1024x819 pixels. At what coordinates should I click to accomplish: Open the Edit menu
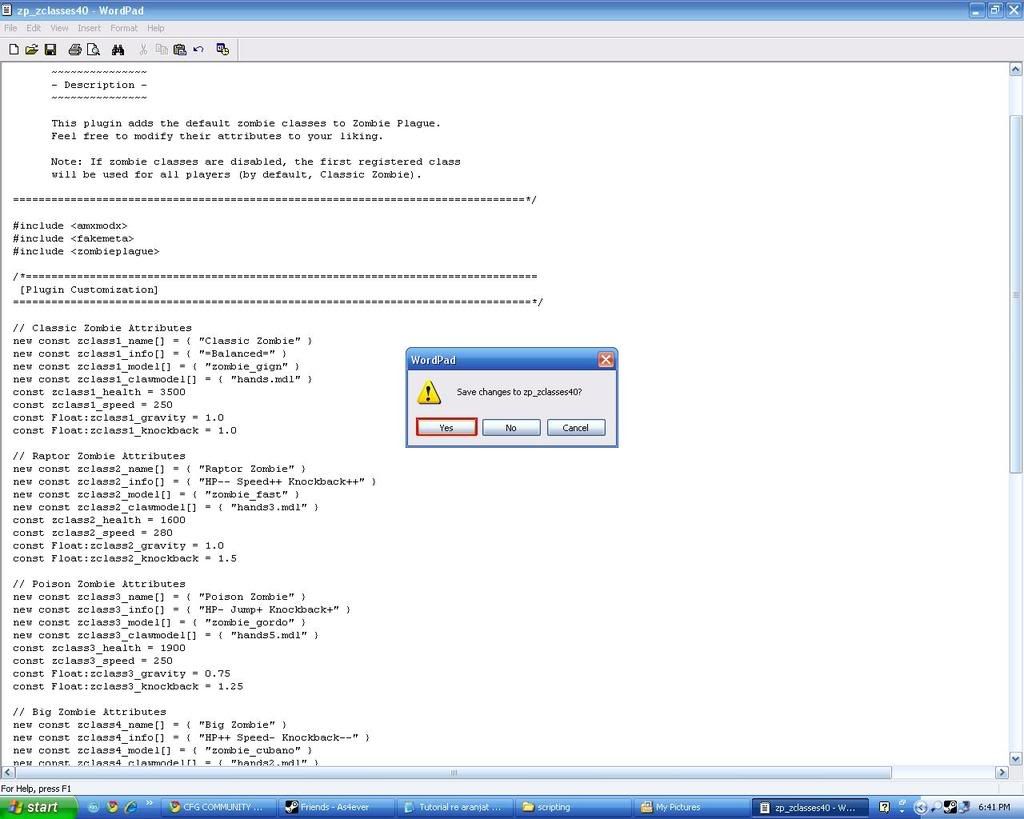pos(33,28)
